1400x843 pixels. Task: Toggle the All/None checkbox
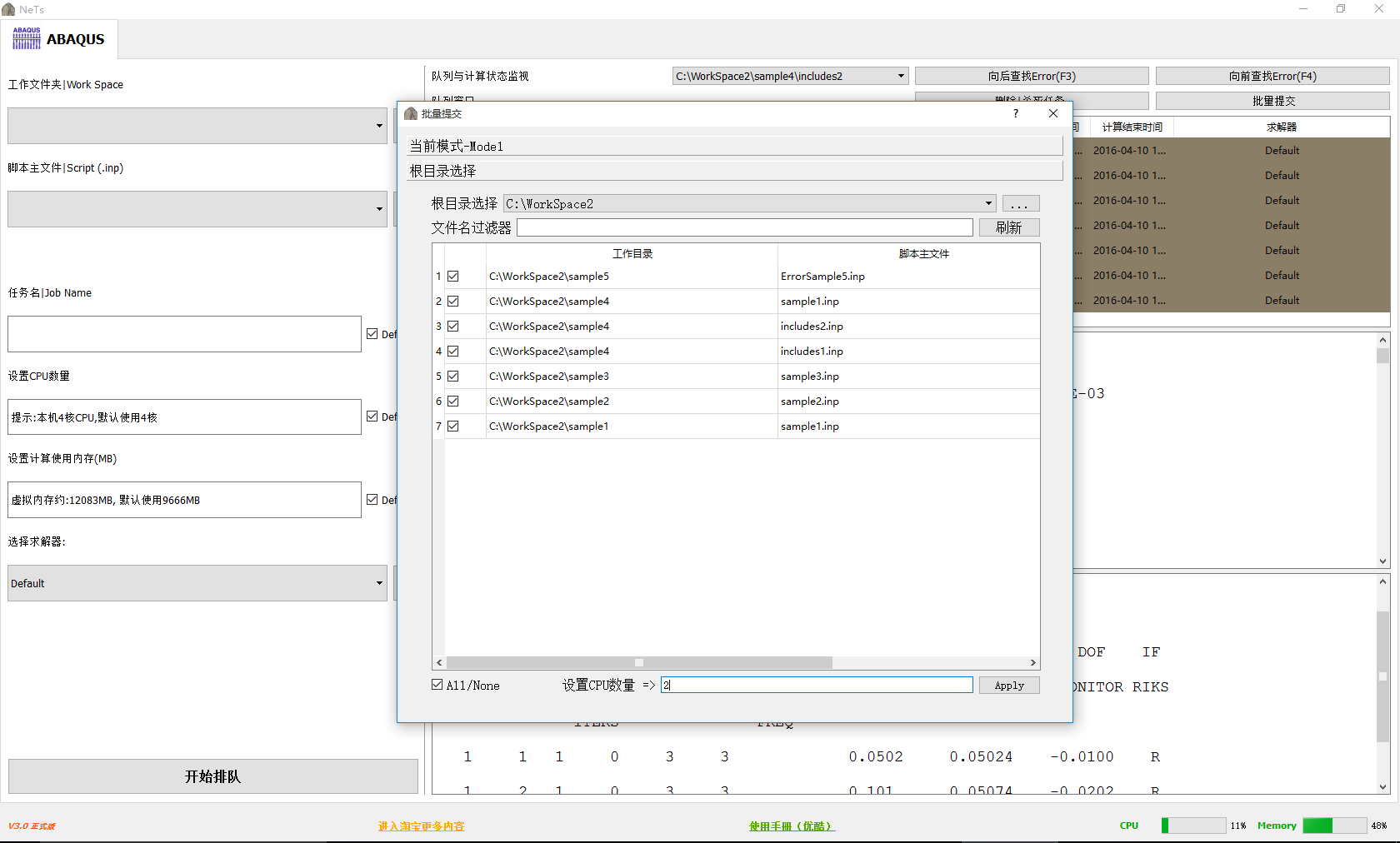click(437, 685)
